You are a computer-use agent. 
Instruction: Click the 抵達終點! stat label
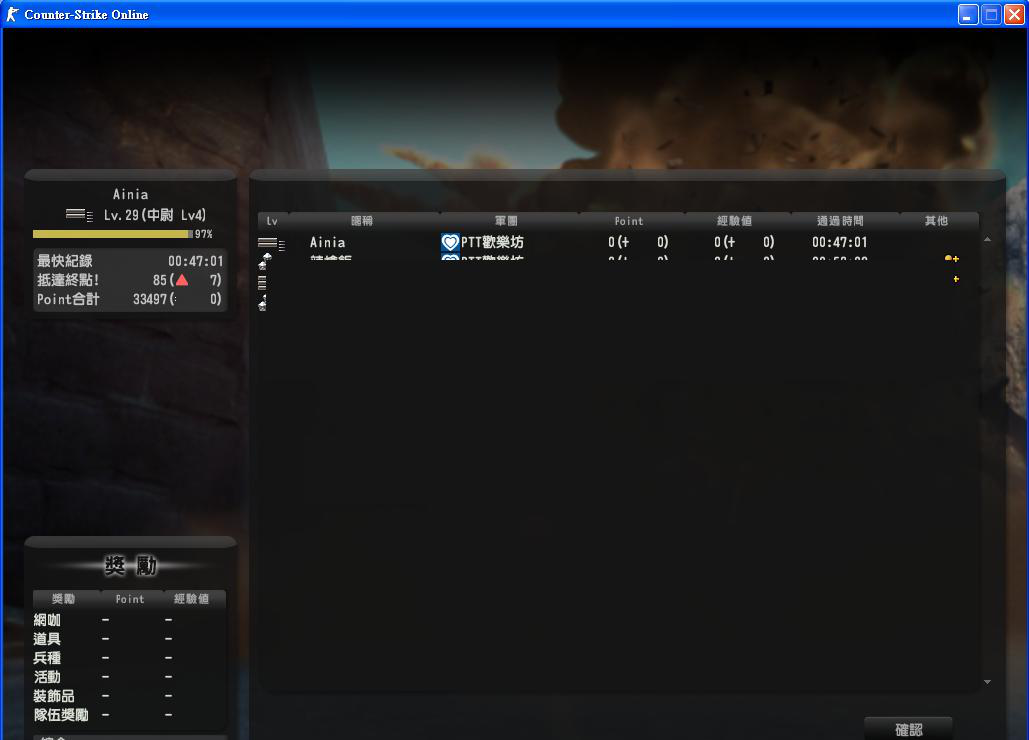[x=68, y=280]
